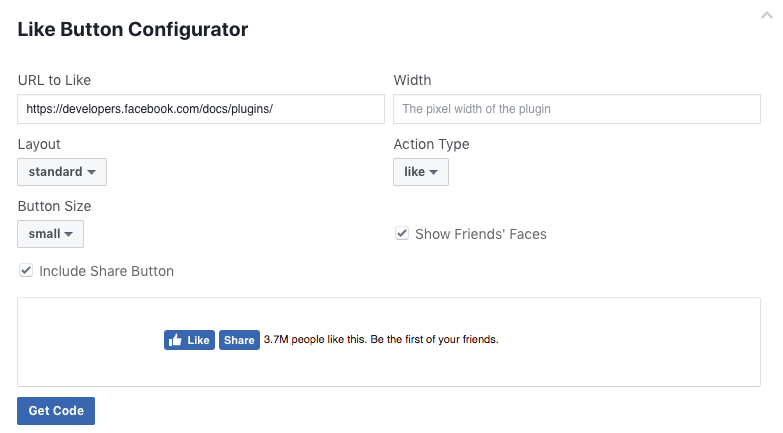The width and height of the screenshot is (783, 433).
Task: Collapse the configurator with top-right chevron
Action: [767, 15]
